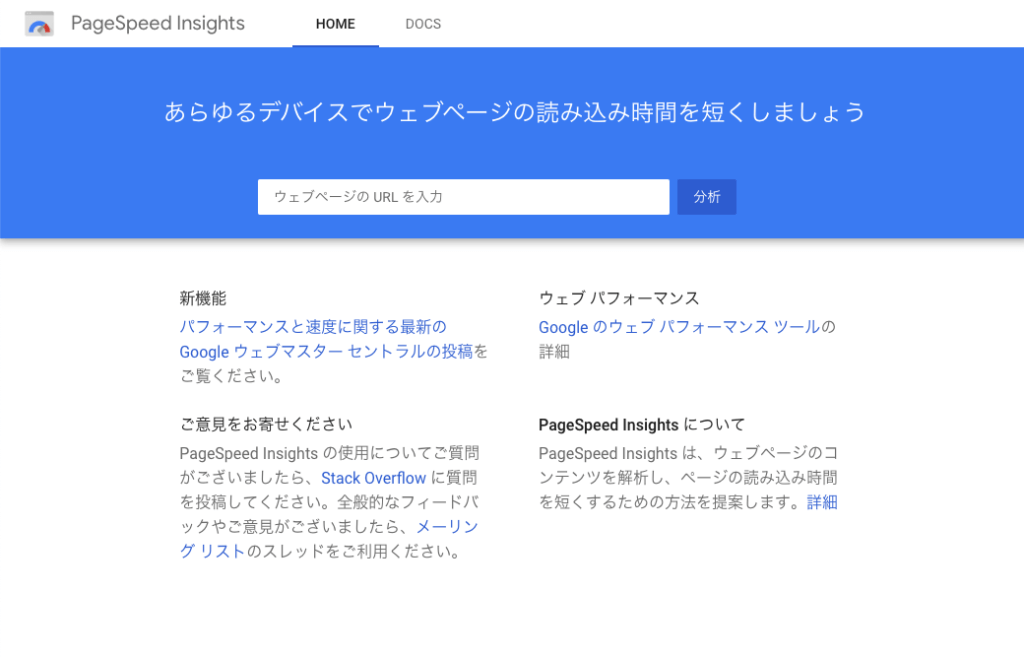Click the ご意見をお寄せください heading
This screenshot has height=657, width=1024.
click(x=266, y=425)
